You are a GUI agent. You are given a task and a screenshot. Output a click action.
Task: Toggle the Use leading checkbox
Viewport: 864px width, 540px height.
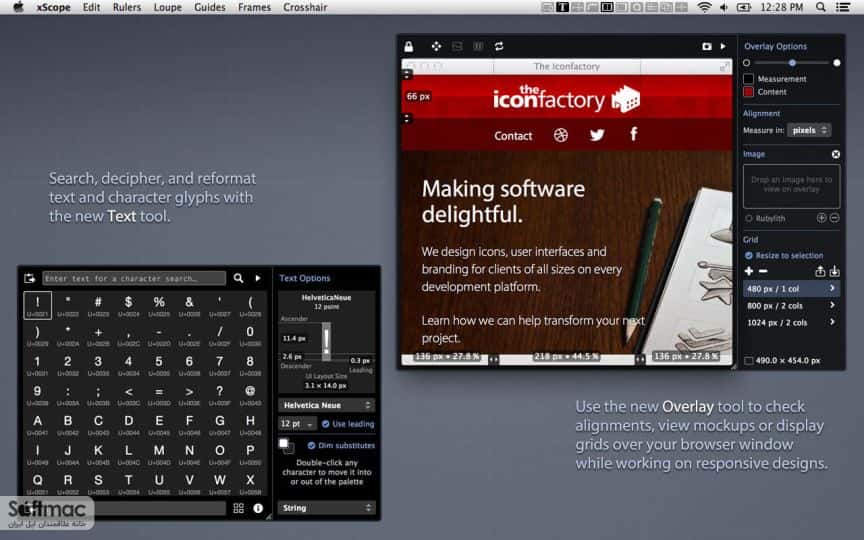(325, 424)
